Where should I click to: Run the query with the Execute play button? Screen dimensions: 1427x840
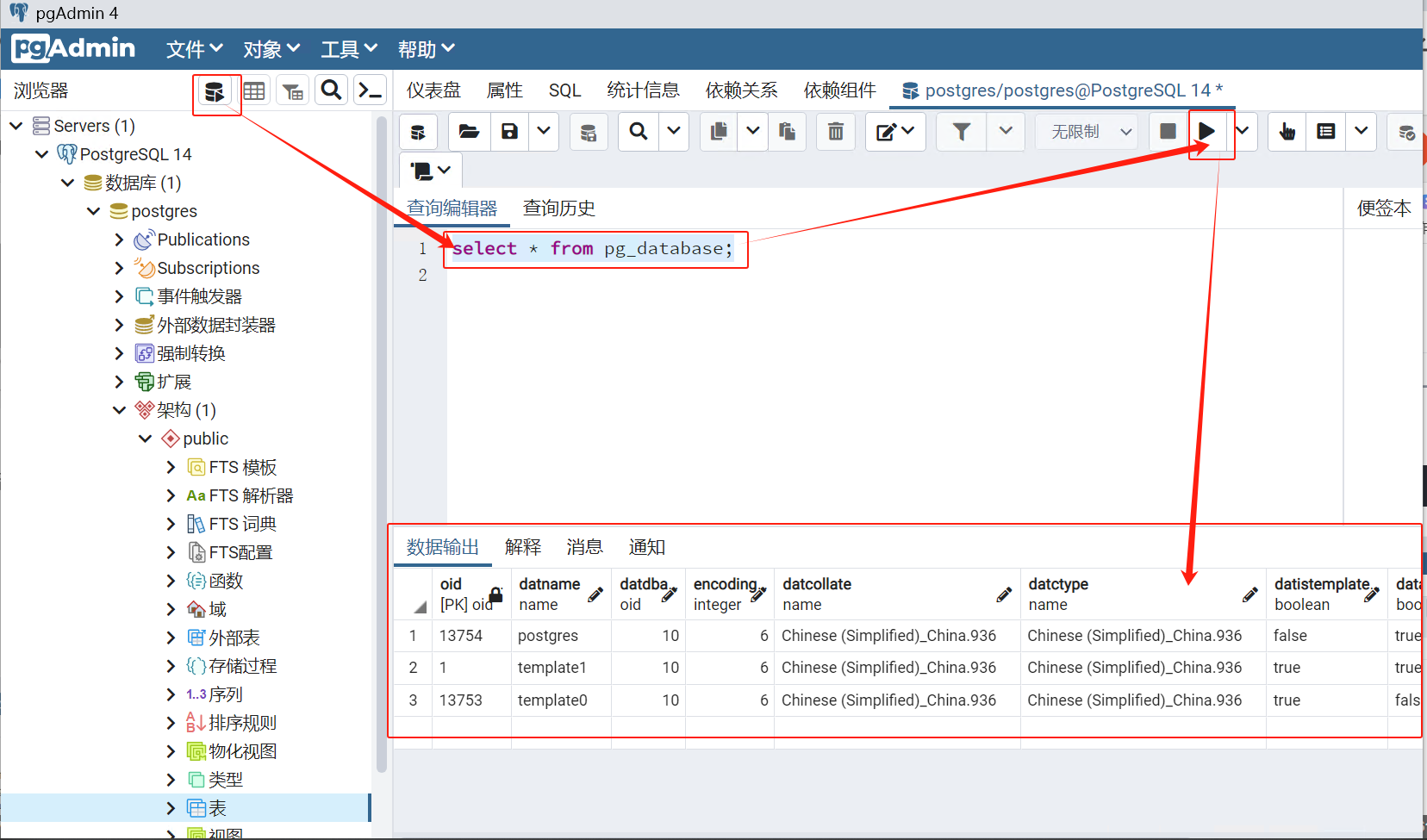(x=1206, y=132)
